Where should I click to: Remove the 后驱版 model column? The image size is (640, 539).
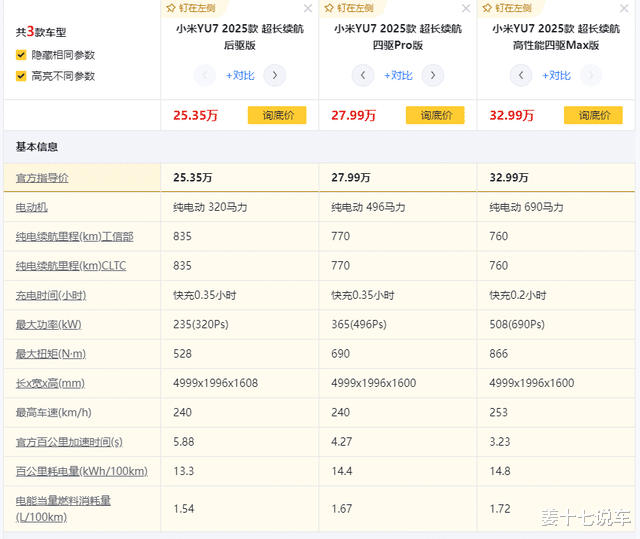point(308,8)
